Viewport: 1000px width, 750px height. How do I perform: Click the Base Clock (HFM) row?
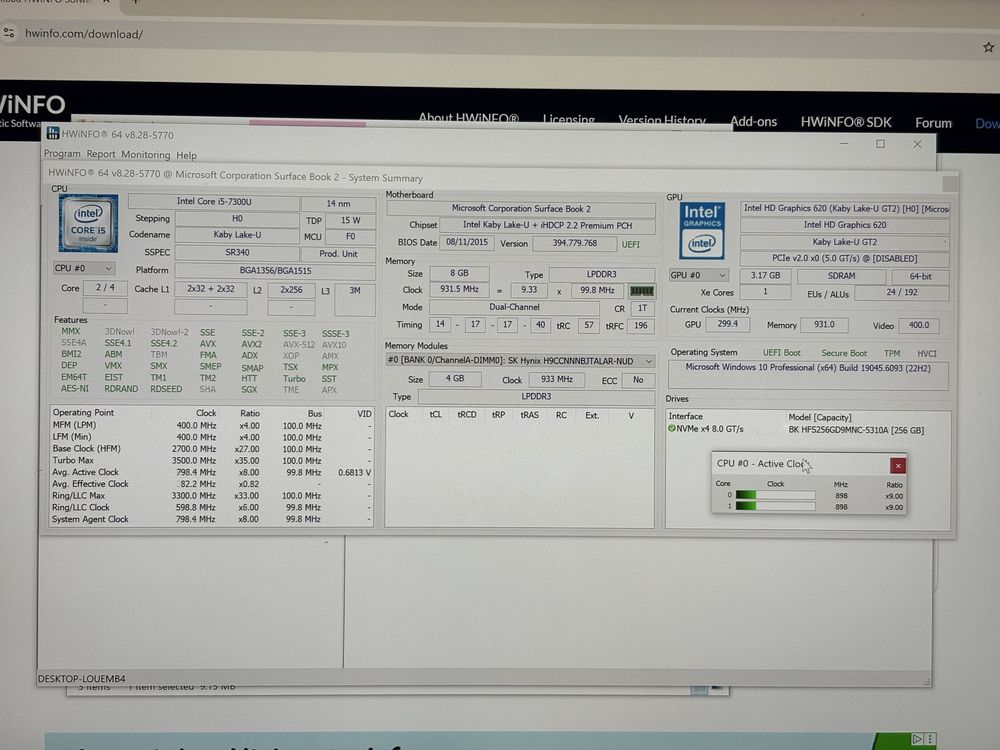click(x=211, y=449)
